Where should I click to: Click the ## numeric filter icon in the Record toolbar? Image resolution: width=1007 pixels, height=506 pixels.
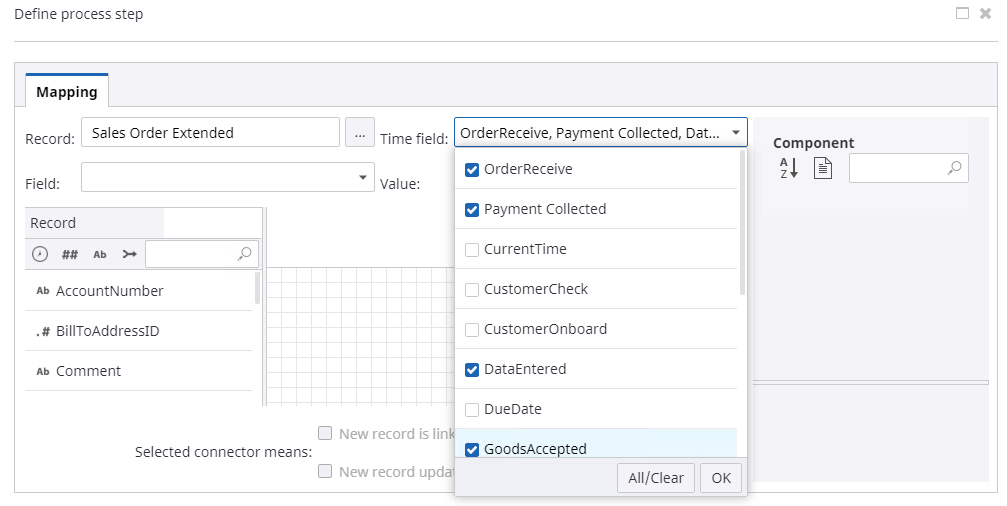tap(70, 254)
